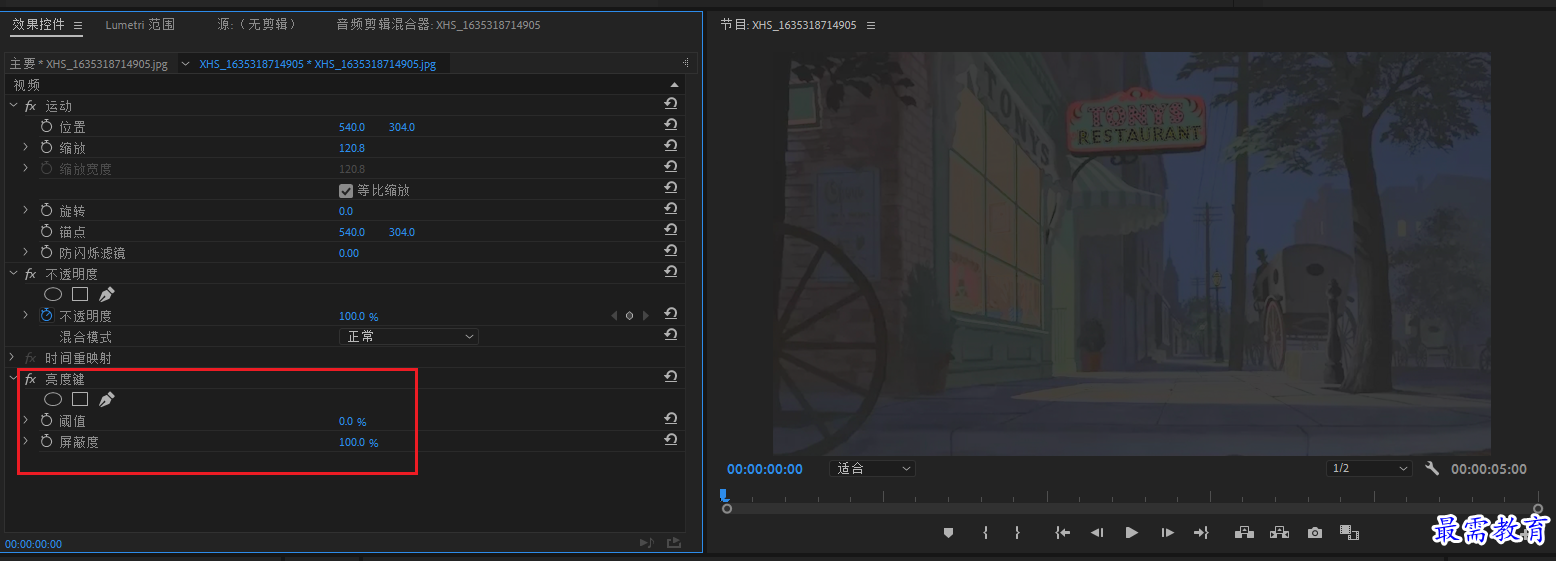The height and width of the screenshot is (561, 1556).
Task: Add marker in program monitor
Action: [948, 533]
